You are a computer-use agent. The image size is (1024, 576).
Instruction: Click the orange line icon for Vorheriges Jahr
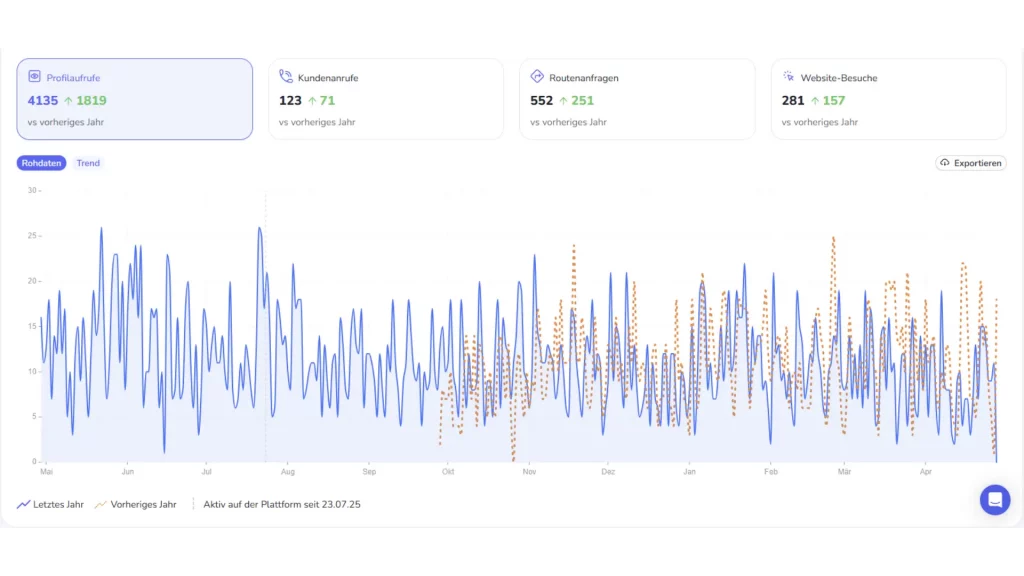point(101,505)
